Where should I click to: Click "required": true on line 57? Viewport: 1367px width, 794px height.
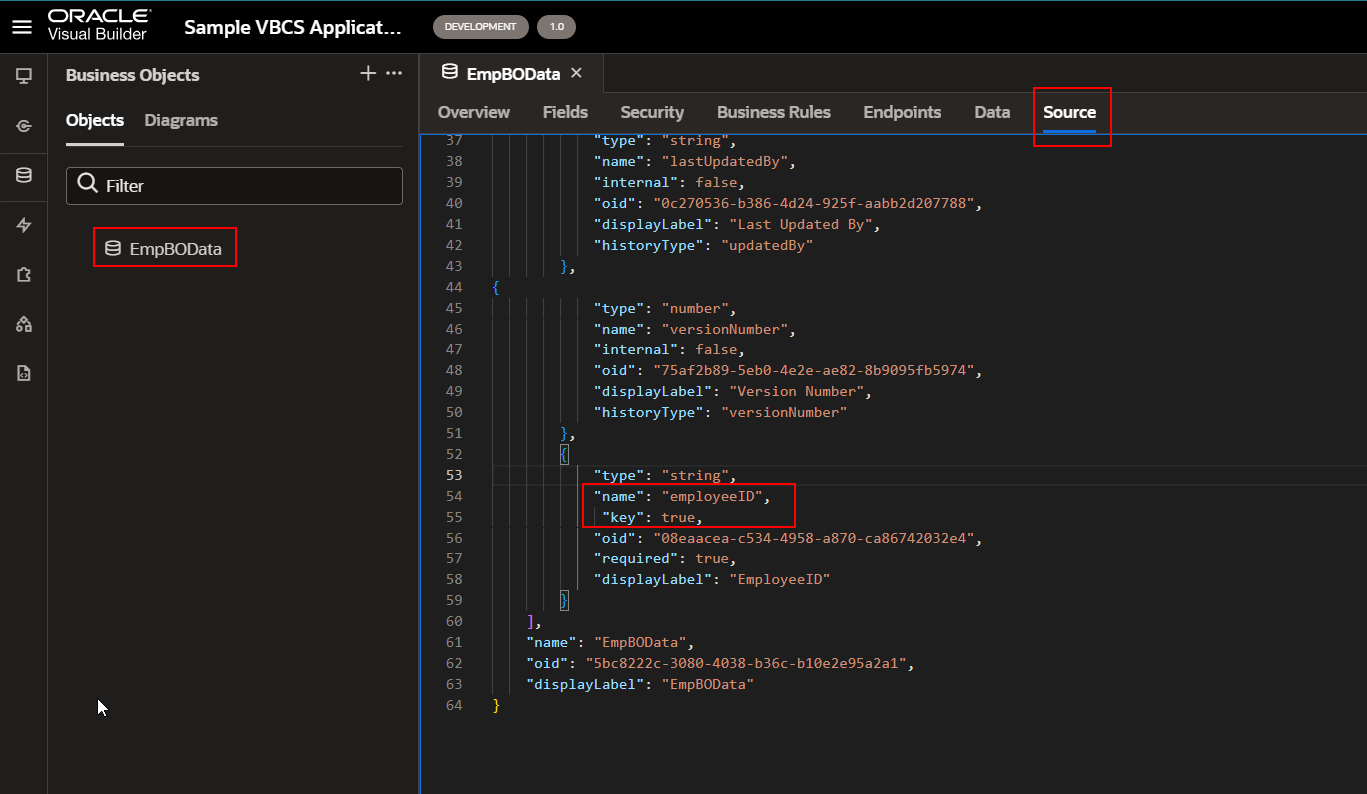[665, 559]
